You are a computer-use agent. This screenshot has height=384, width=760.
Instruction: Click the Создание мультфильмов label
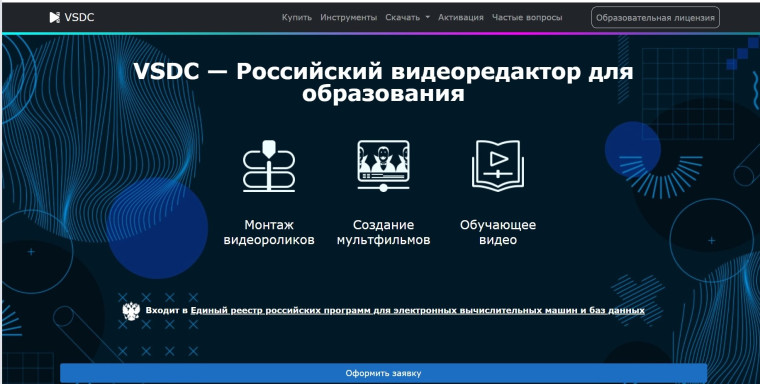point(383,232)
